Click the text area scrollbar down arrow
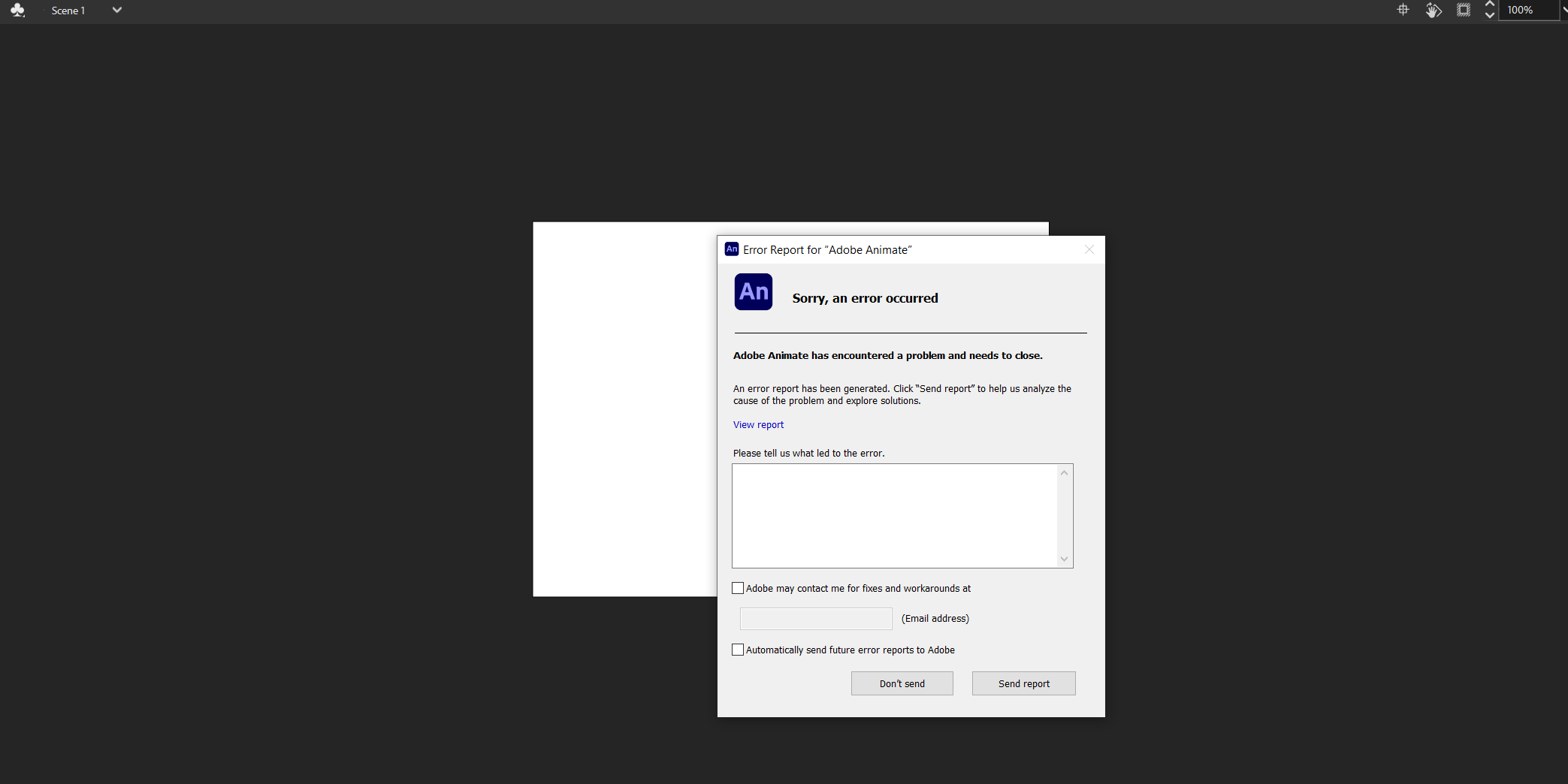Screen dimensions: 1568x784 (x=1064, y=559)
